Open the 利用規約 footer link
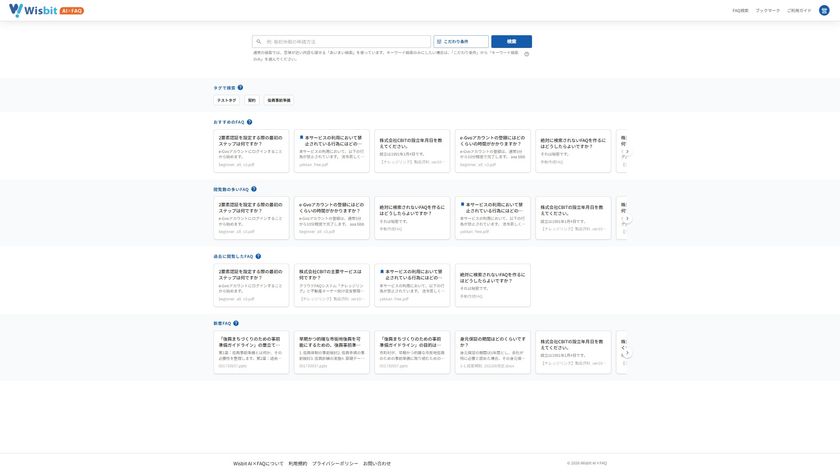 (298, 463)
